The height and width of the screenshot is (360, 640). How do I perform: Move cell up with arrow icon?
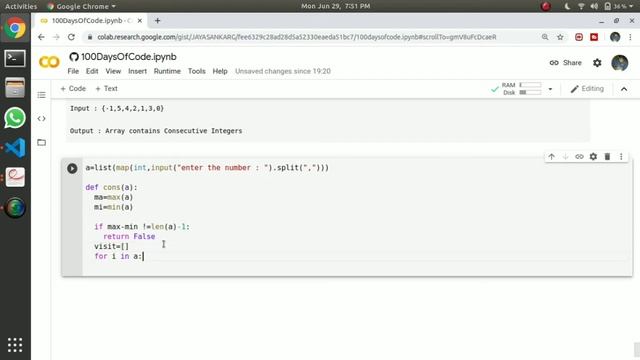[x=551, y=157]
